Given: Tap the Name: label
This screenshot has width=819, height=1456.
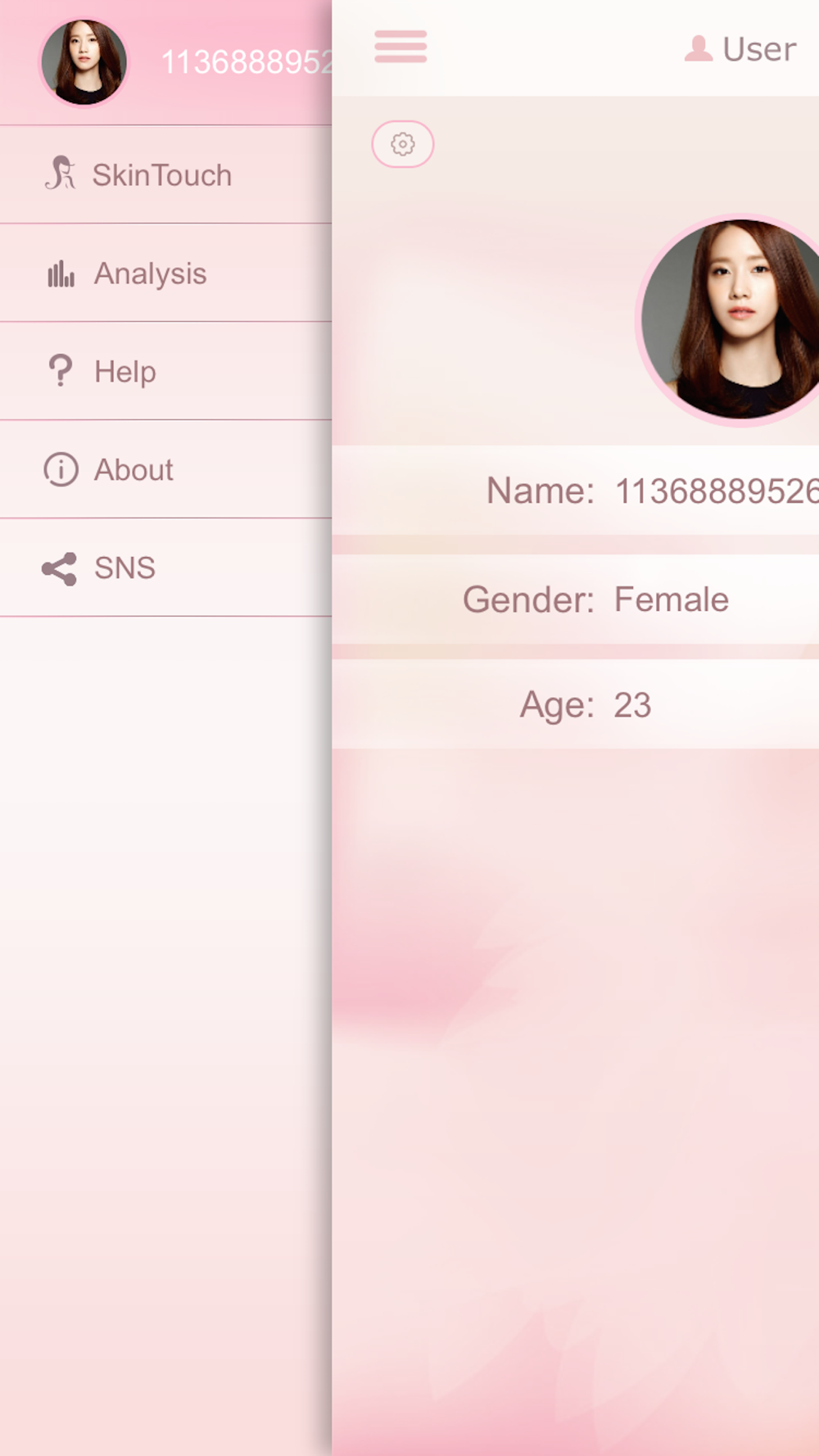Looking at the screenshot, I should (x=541, y=491).
